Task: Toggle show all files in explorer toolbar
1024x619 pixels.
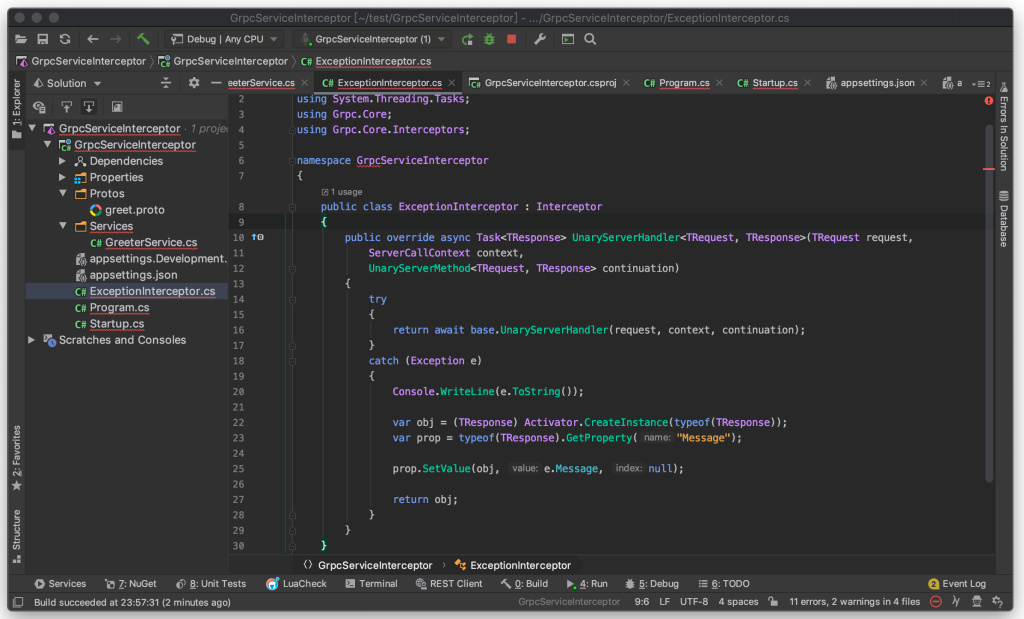Action: (x=39, y=106)
